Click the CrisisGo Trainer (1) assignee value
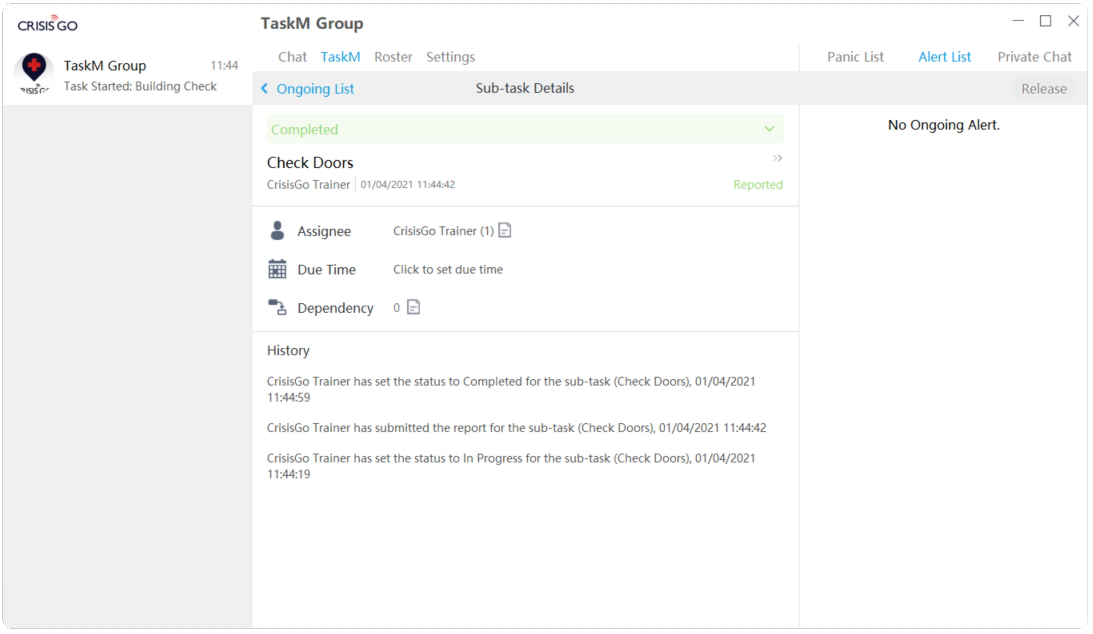Screen dimensions: 1093x634 tap(443, 231)
